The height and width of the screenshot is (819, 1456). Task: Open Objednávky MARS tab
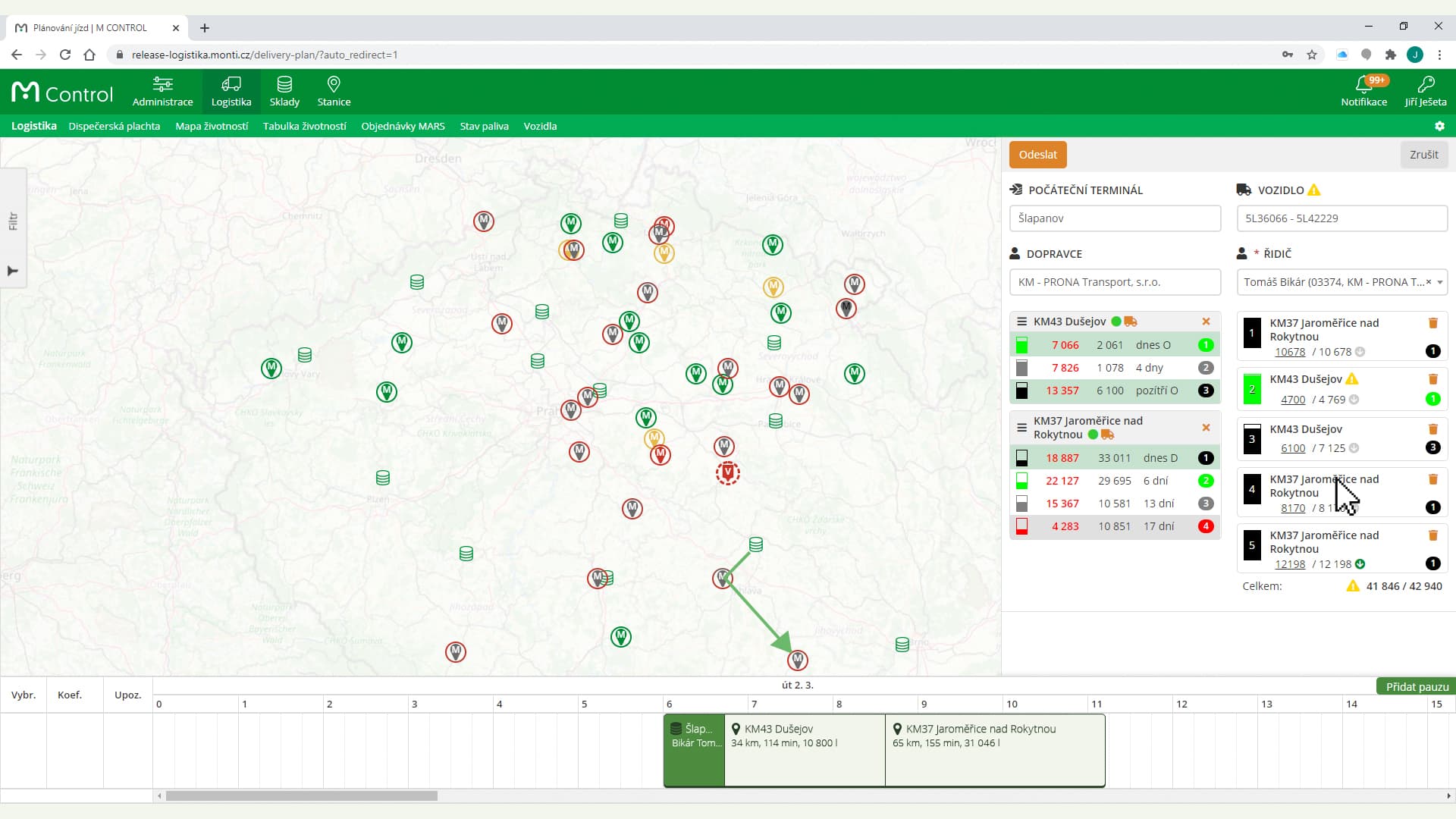coord(403,126)
